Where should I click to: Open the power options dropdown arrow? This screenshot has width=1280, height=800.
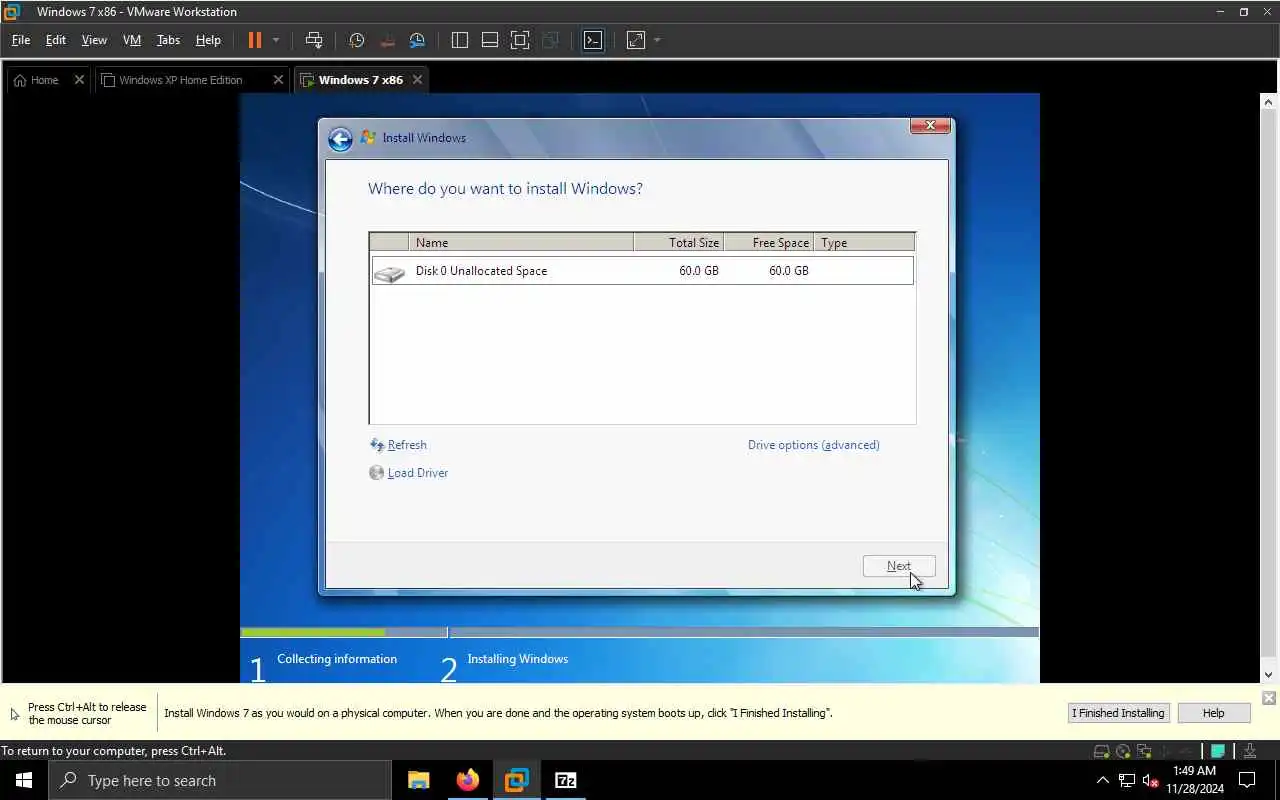[276, 40]
